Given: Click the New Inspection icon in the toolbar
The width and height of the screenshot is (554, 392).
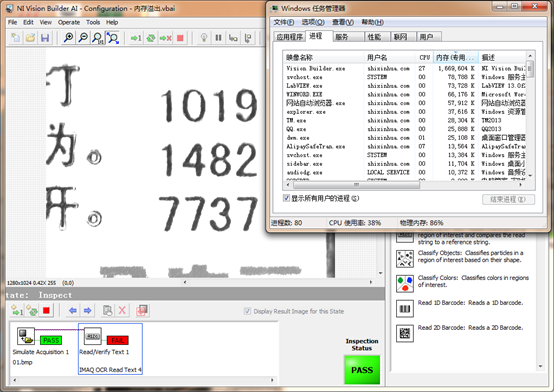Looking at the screenshot, I should [x=16, y=37].
